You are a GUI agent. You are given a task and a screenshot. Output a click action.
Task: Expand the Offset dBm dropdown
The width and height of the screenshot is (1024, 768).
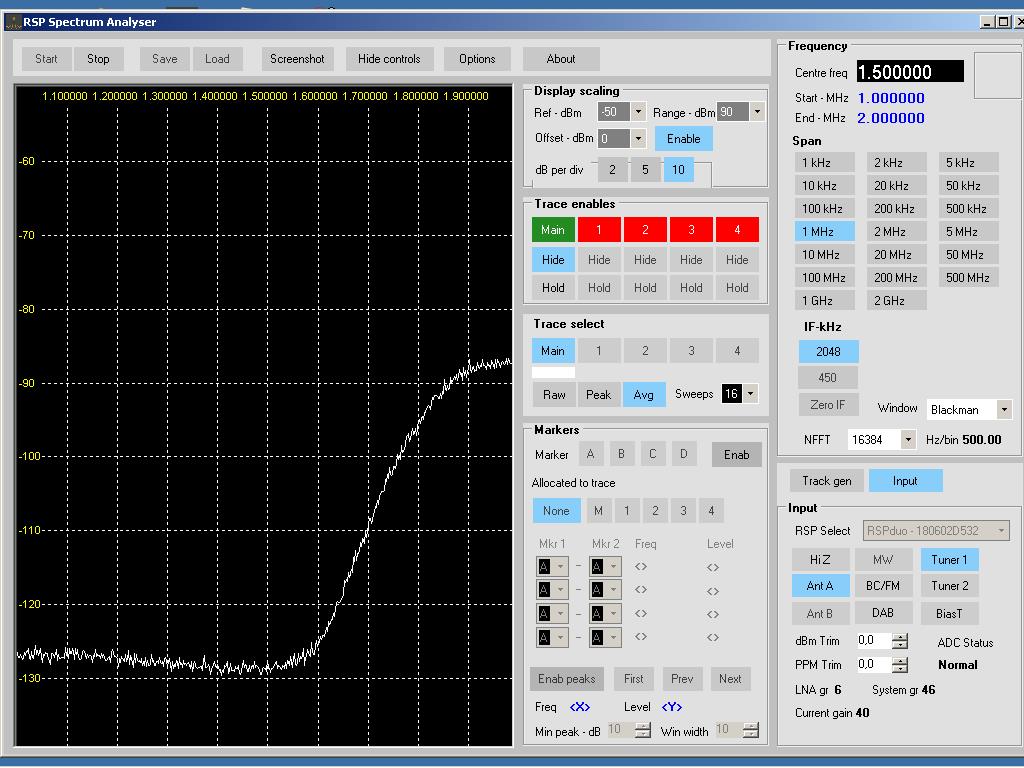tap(639, 138)
